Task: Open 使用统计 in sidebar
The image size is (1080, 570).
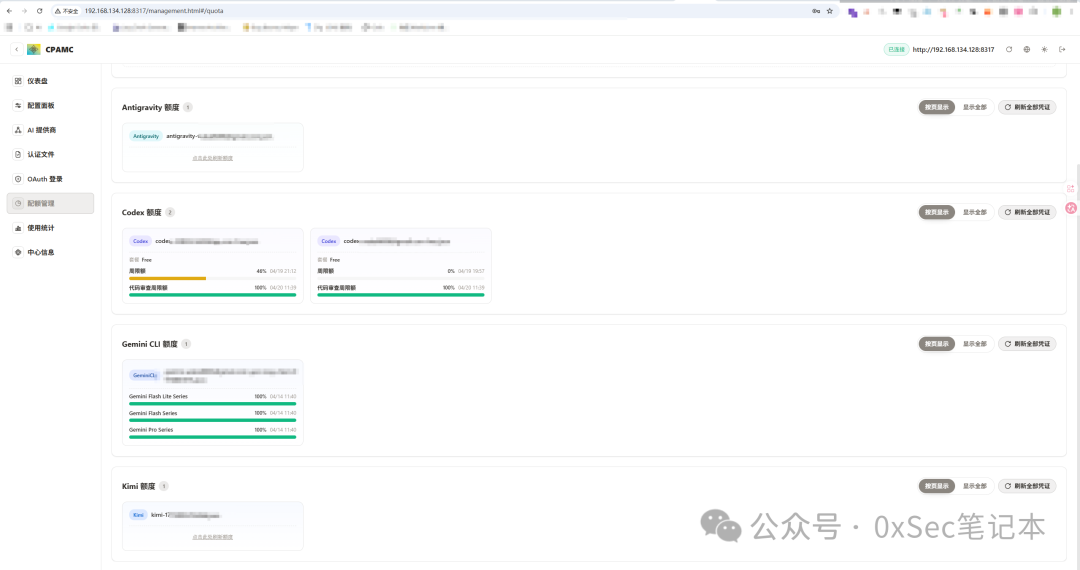Action: click(x=50, y=228)
